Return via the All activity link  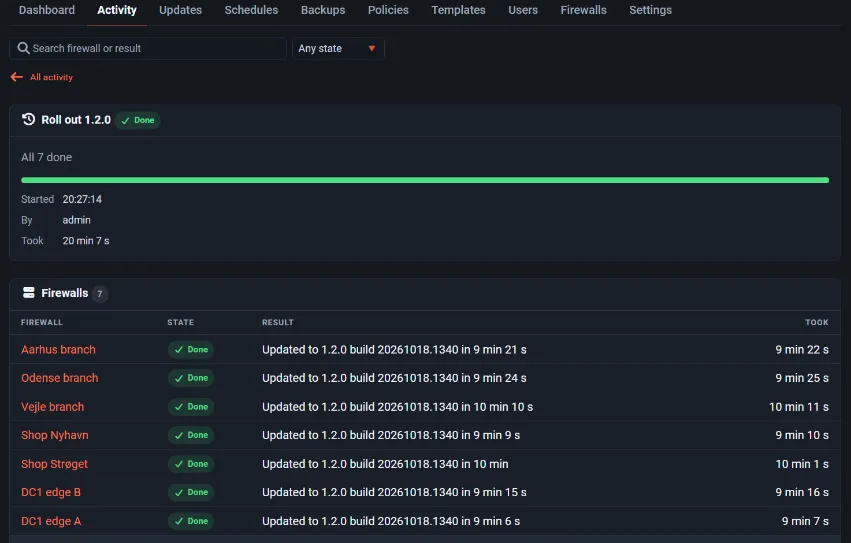[x=51, y=77]
